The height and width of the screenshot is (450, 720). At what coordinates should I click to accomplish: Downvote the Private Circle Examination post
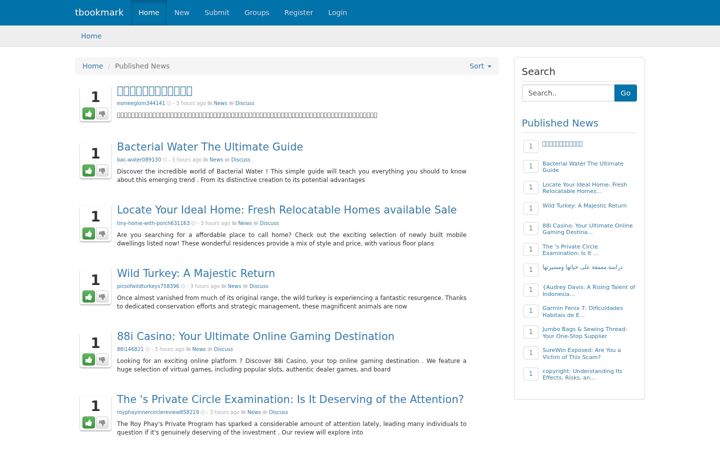point(102,422)
